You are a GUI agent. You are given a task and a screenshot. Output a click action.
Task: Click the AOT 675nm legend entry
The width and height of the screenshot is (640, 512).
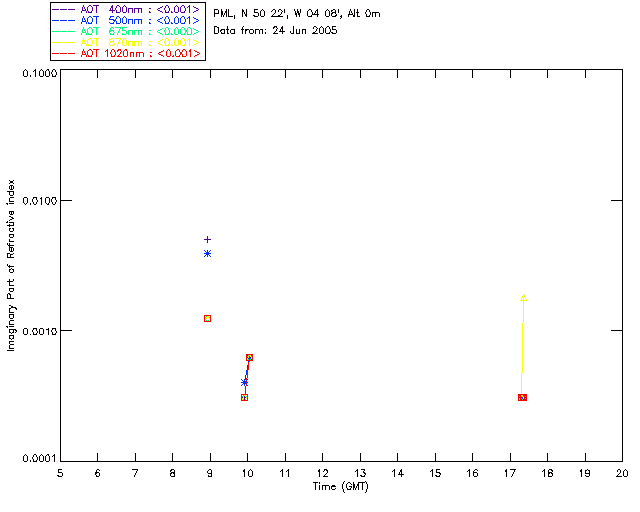coord(126,31)
